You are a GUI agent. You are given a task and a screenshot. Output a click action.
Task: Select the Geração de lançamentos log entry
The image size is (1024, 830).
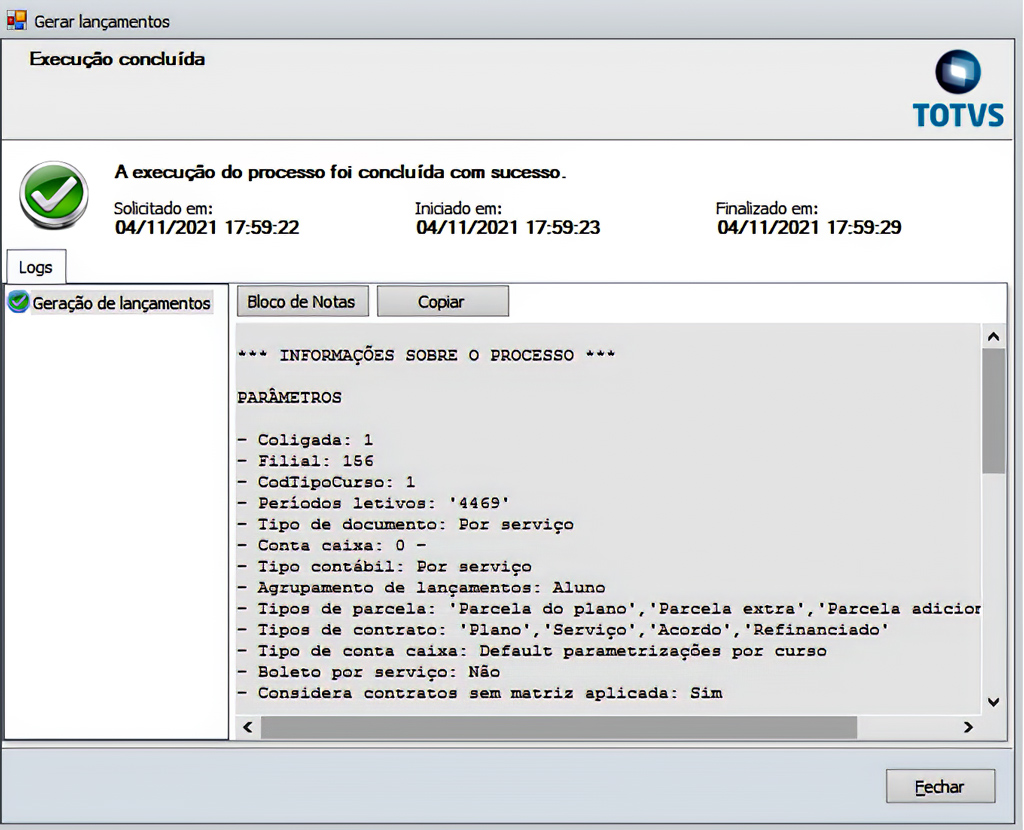pos(121,303)
